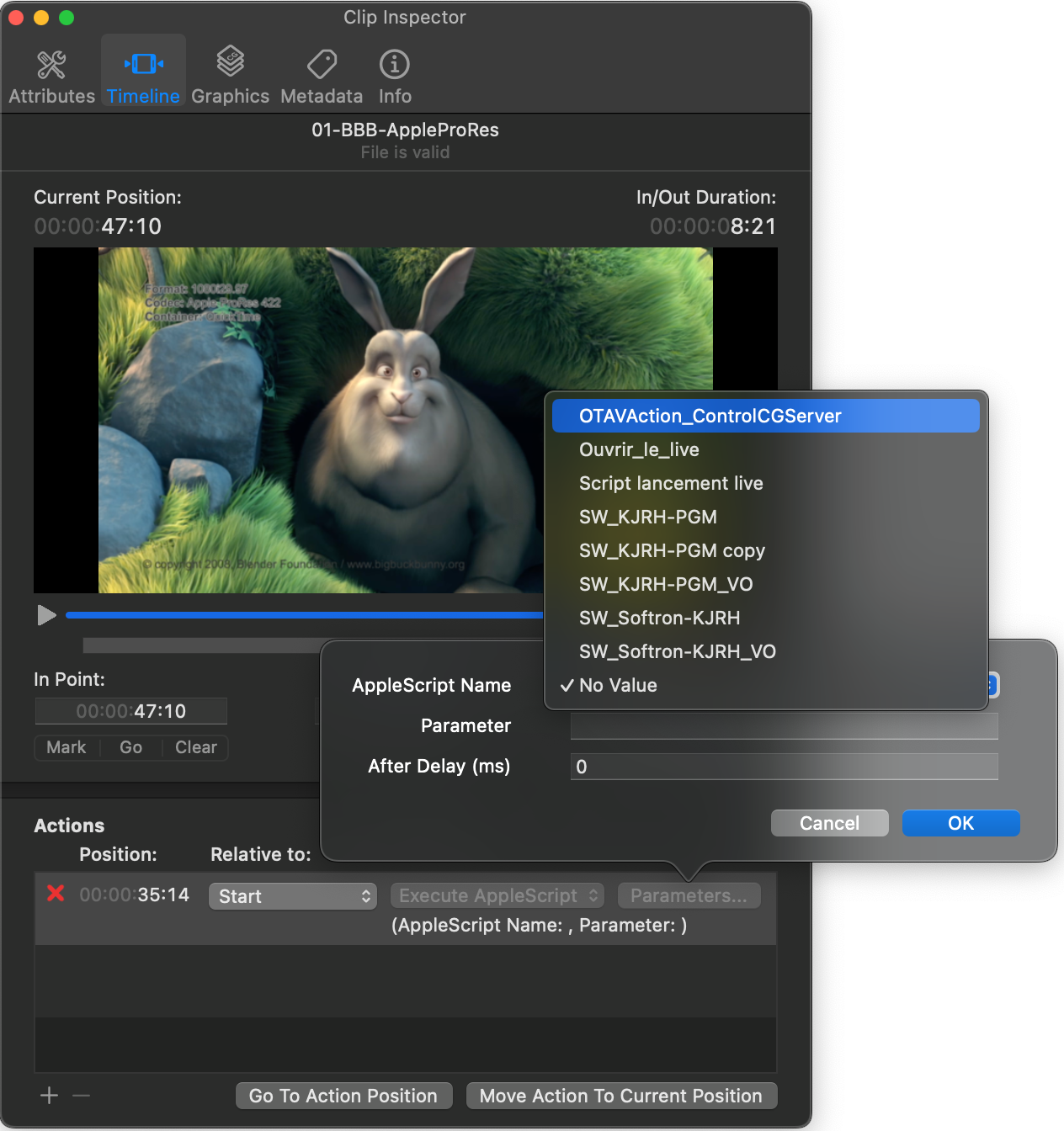
Task: Select SW_KJRH-PGM copy script
Action: pos(765,550)
